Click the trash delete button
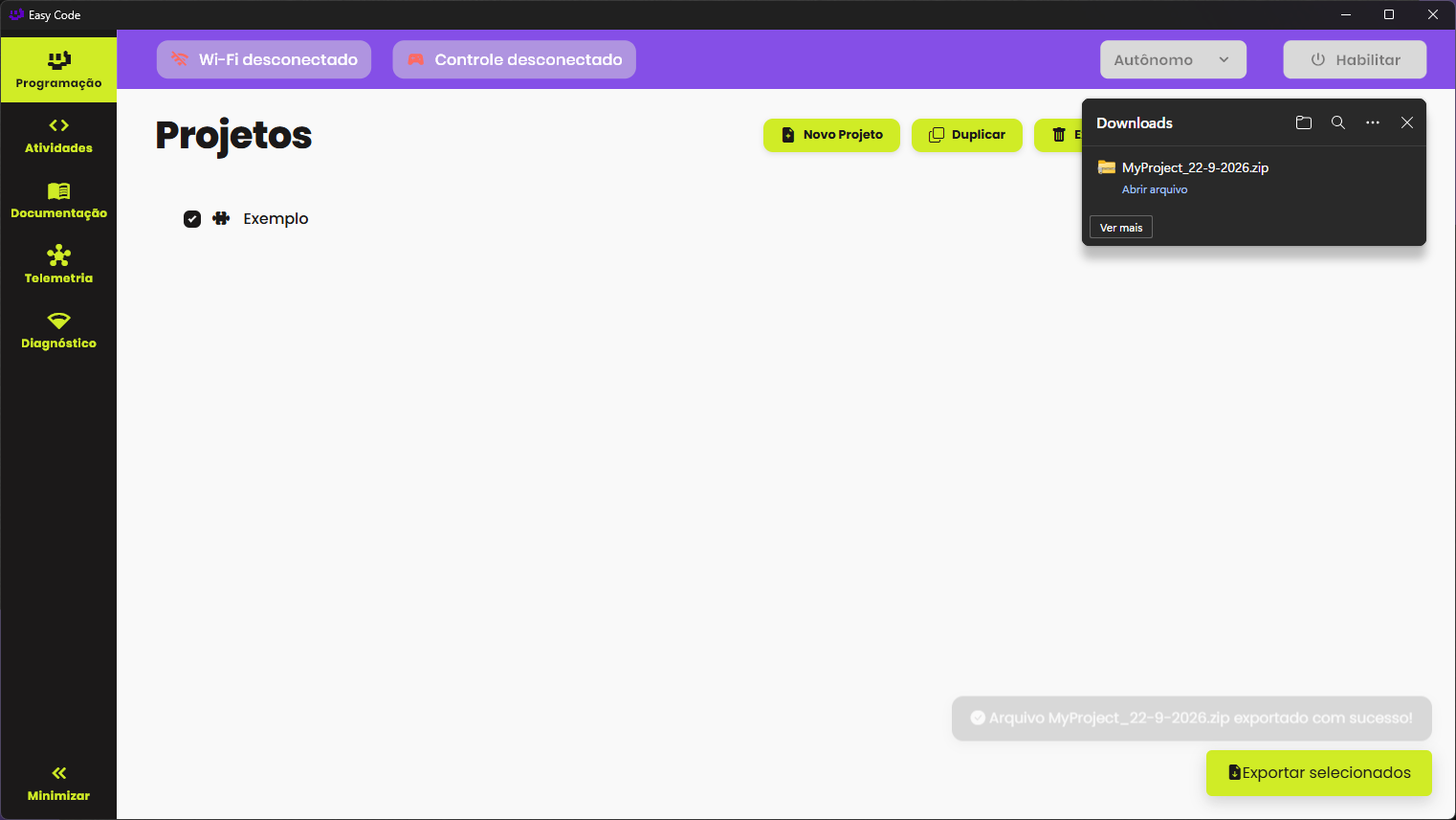 pos(1059,135)
